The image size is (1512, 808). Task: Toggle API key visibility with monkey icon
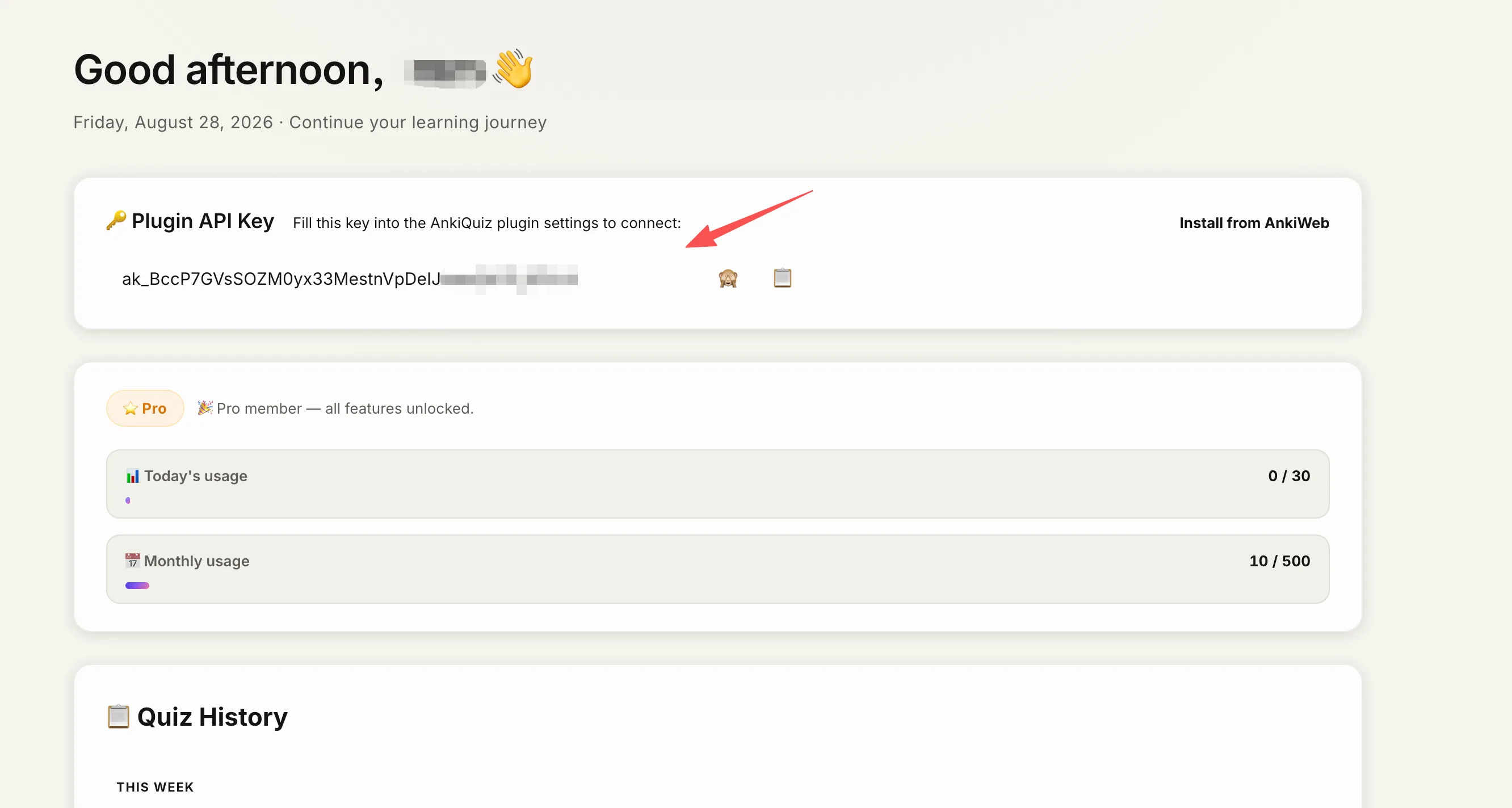pos(728,278)
